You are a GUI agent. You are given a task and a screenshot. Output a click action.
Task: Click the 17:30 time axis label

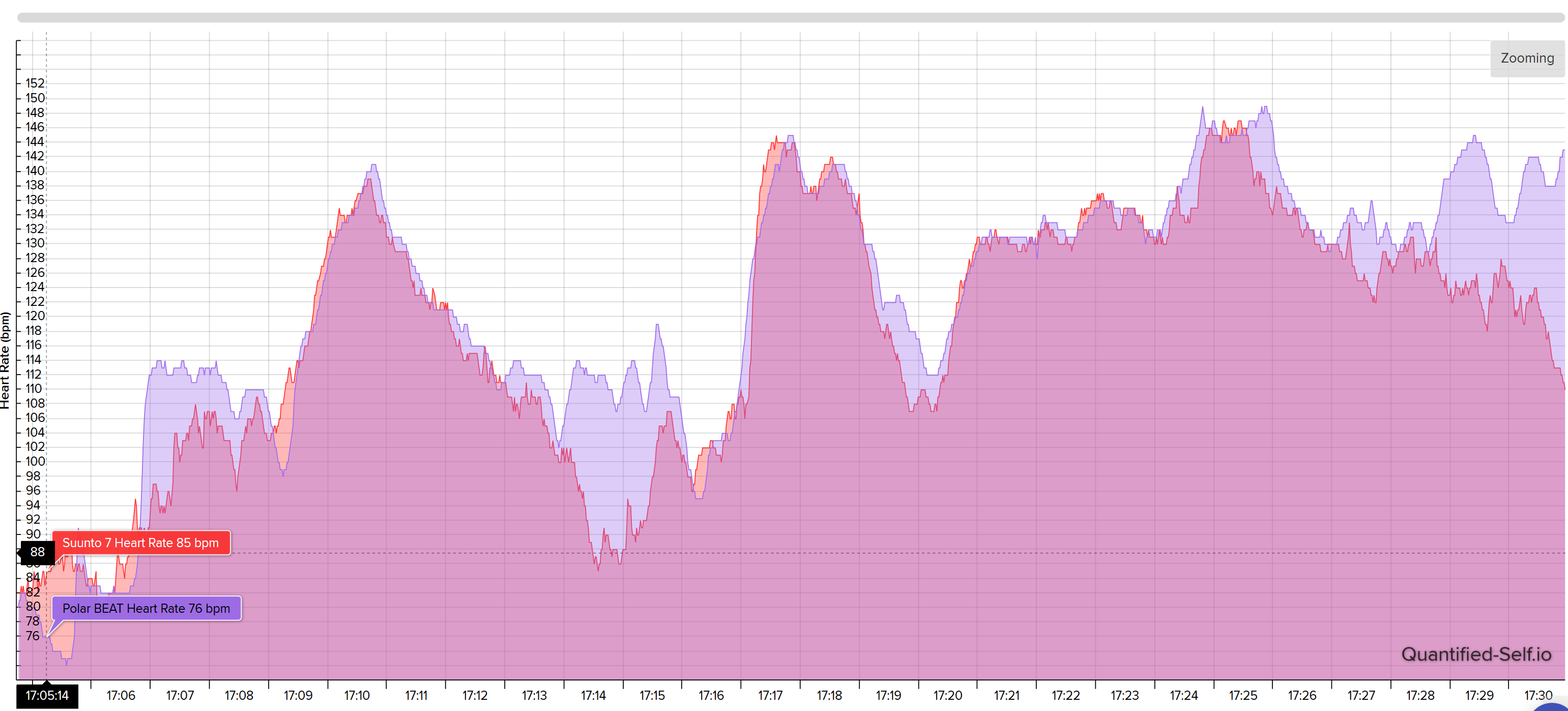(x=1538, y=695)
